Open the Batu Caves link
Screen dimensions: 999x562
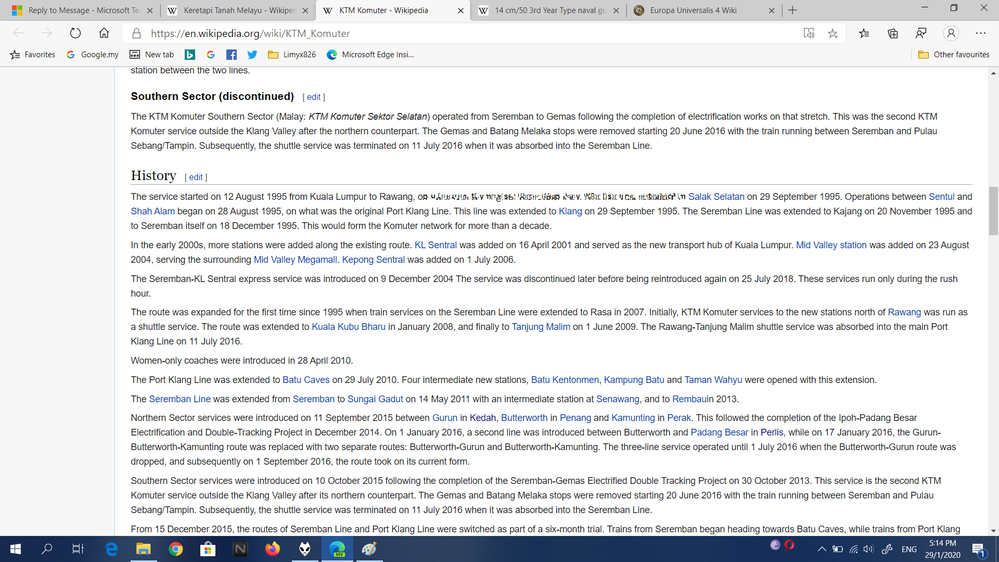tap(306, 380)
